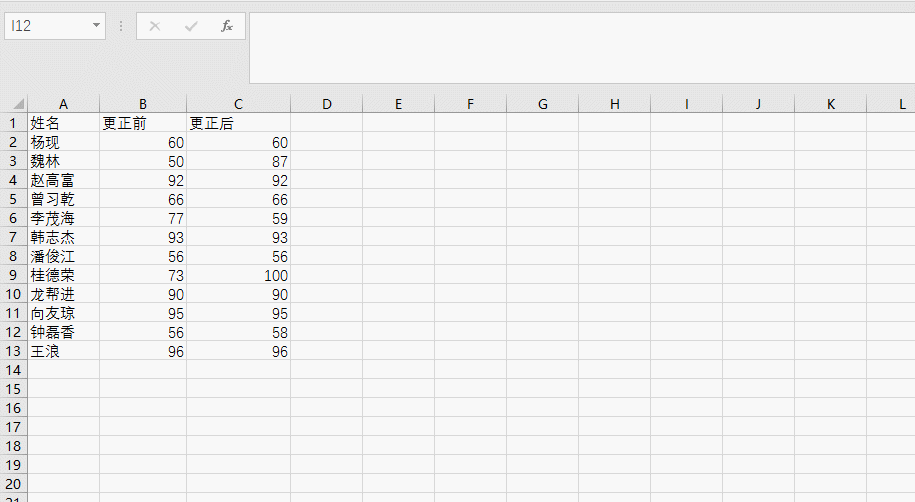Select the name cell 赵高富
This screenshot has height=502, width=915.
tap(63, 180)
